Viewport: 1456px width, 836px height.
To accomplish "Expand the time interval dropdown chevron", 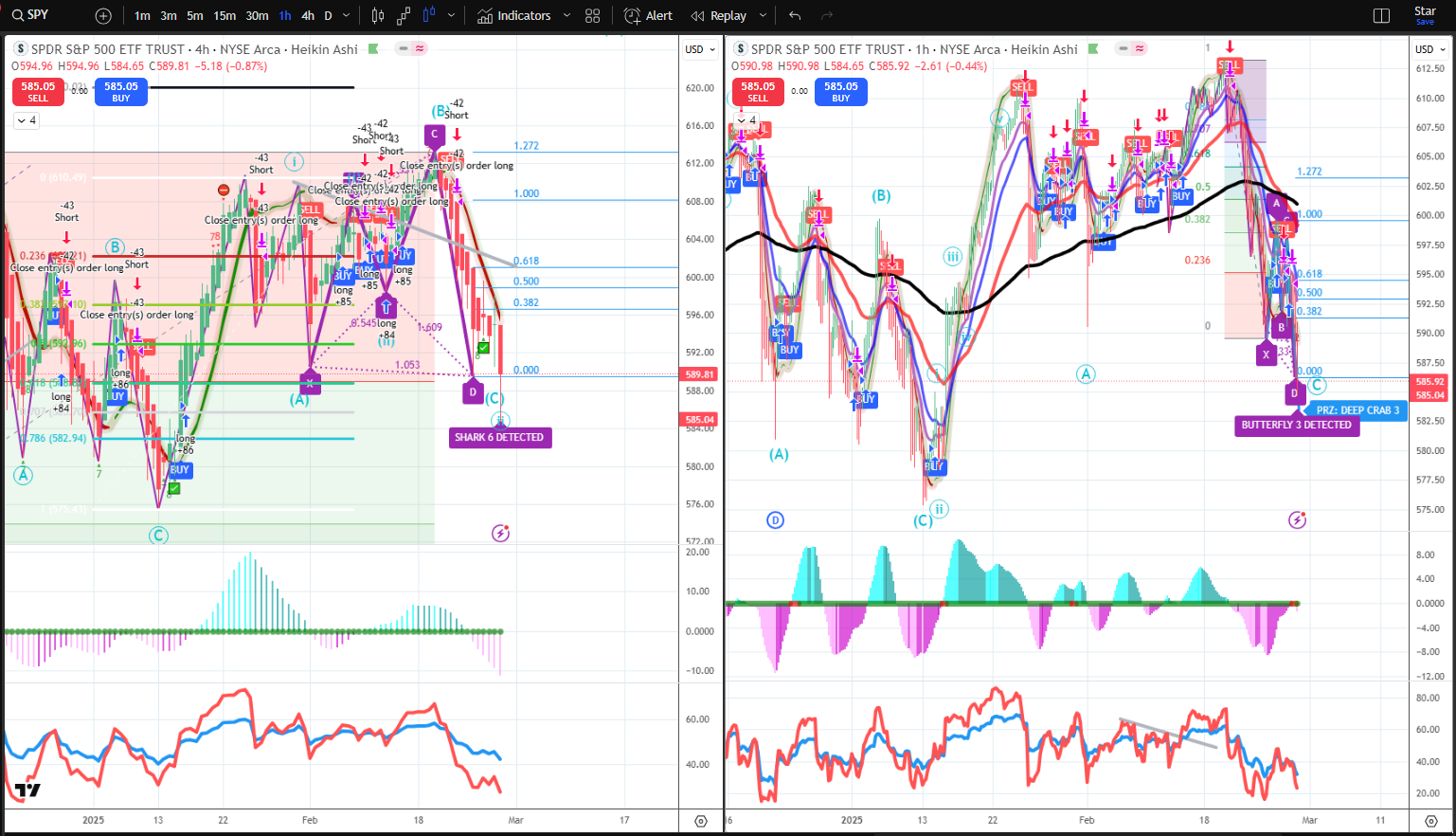I will click(346, 16).
